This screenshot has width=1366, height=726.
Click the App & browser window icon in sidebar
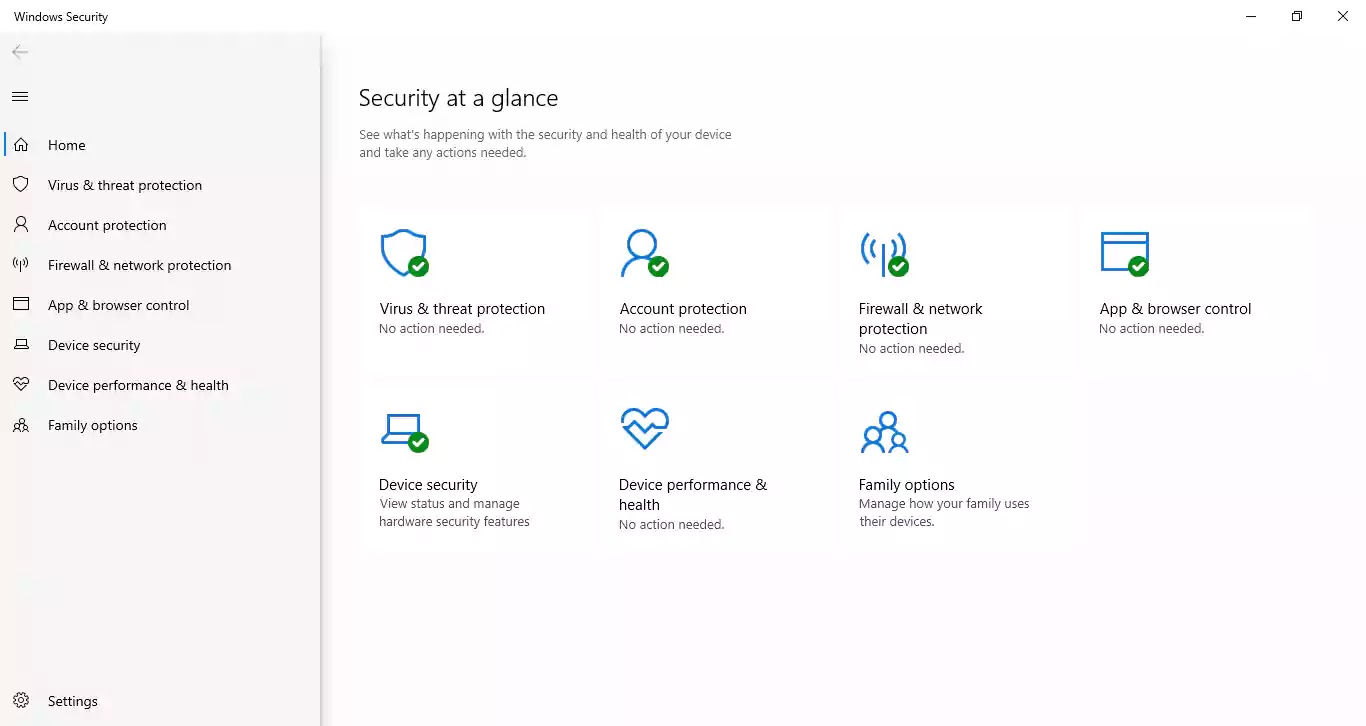point(21,305)
